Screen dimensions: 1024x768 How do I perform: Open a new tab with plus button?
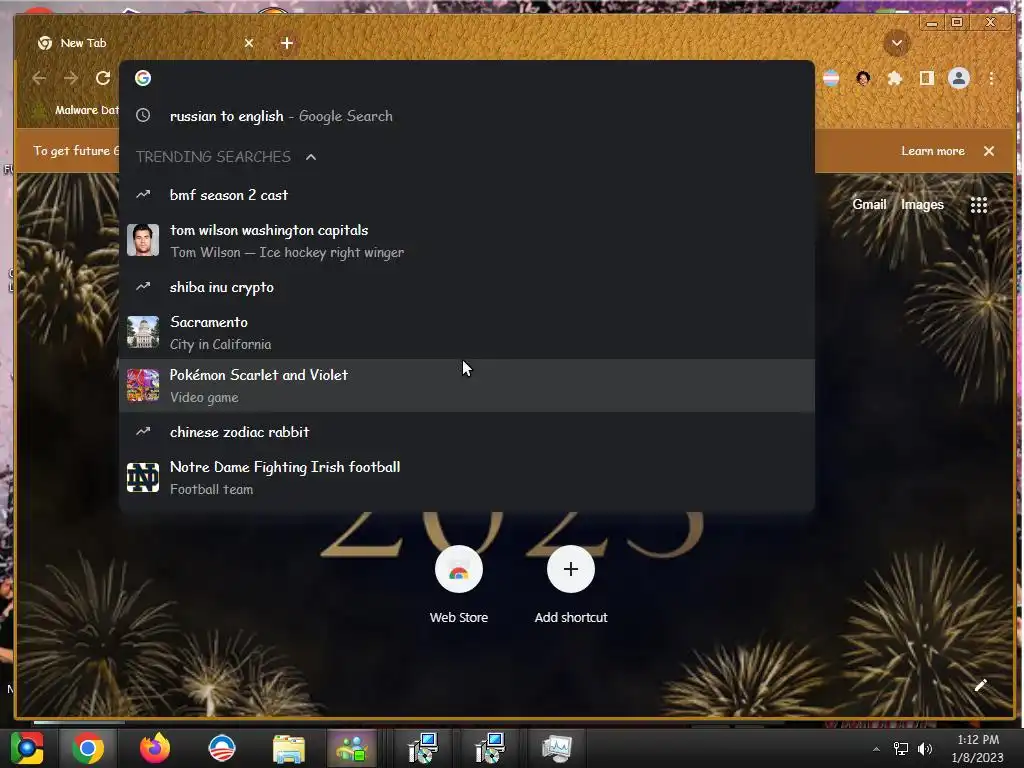[x=287, y=43]
